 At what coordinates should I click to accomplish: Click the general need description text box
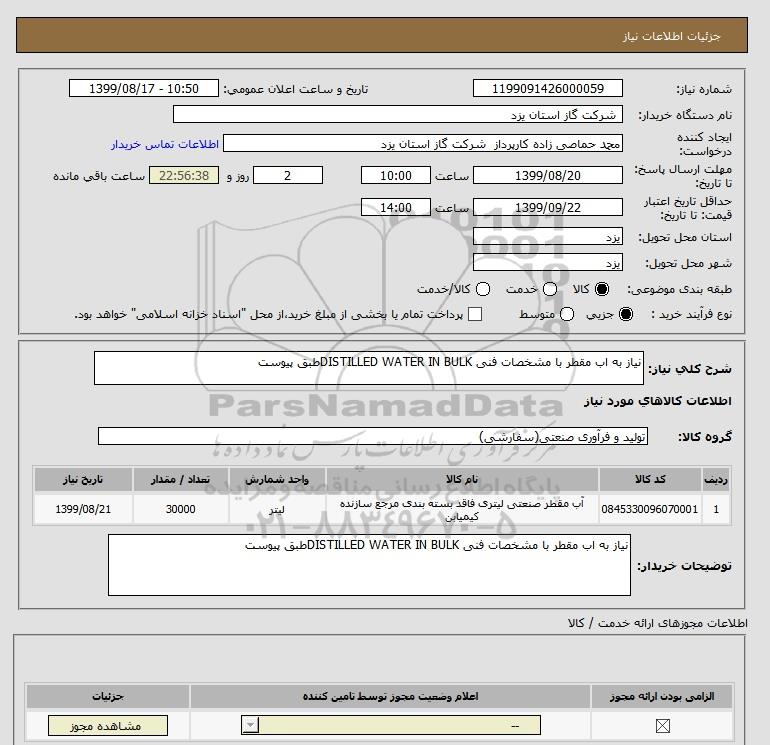pyautogui.click(x=369, y=368)
